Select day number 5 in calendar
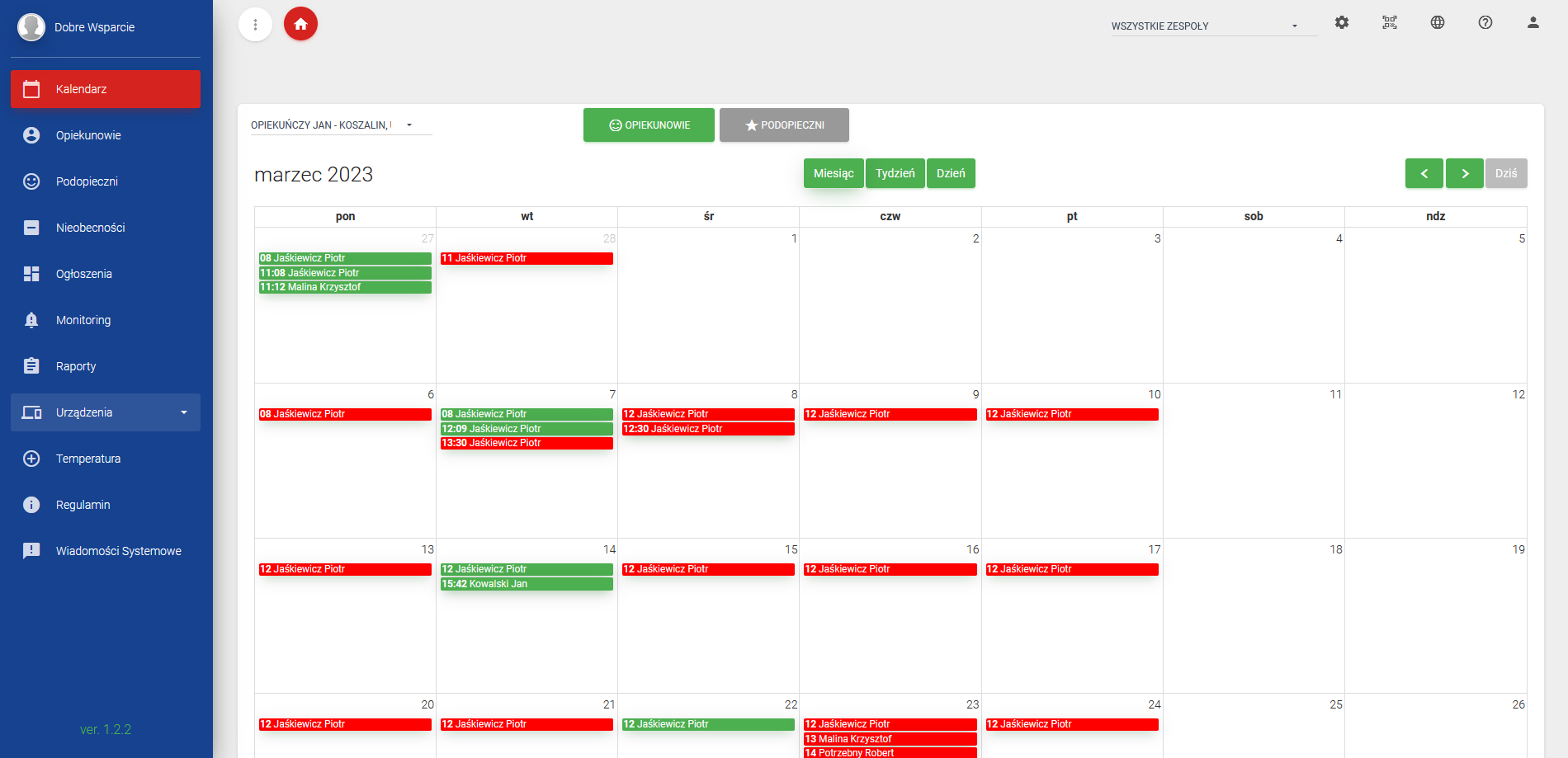Image resolution: width=1568 pixels, height=758 pixels. click(x=1522, y=238)
